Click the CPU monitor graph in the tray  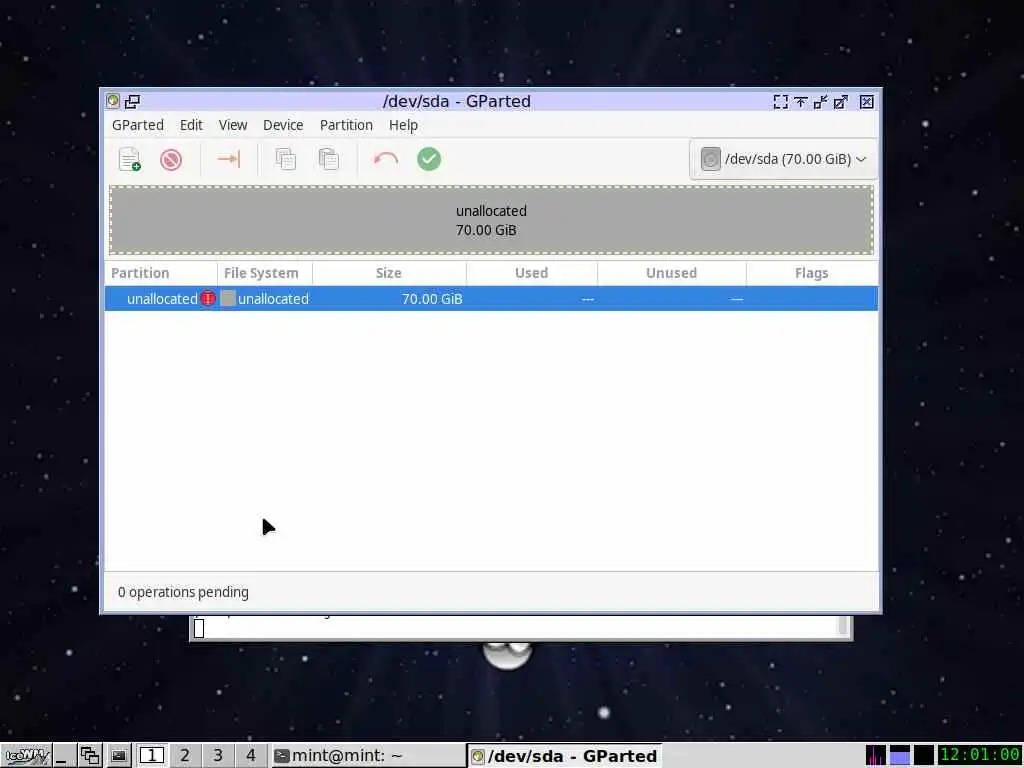876,756
